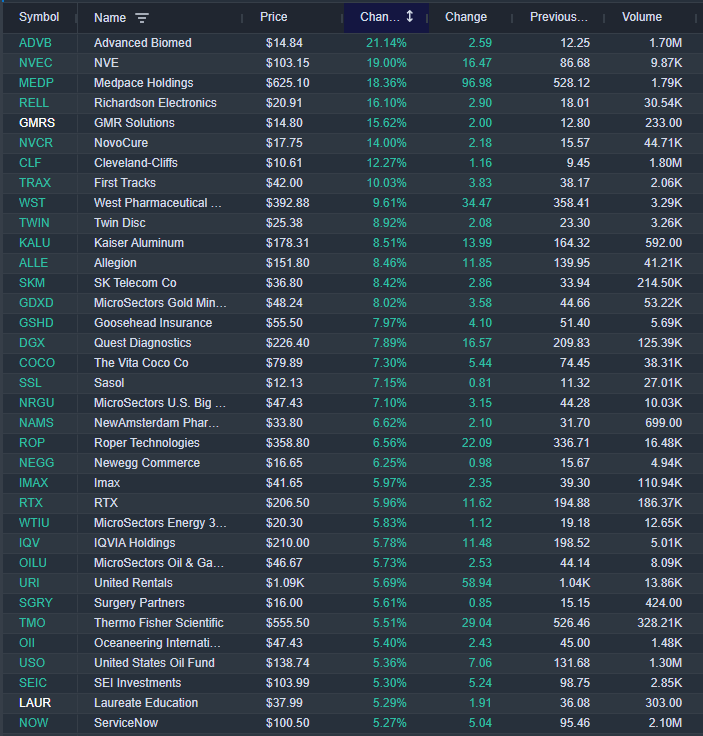This screenshot has width=703, height=736.
Task: Open NVEC ticker symbol
Action: (36, 63)
